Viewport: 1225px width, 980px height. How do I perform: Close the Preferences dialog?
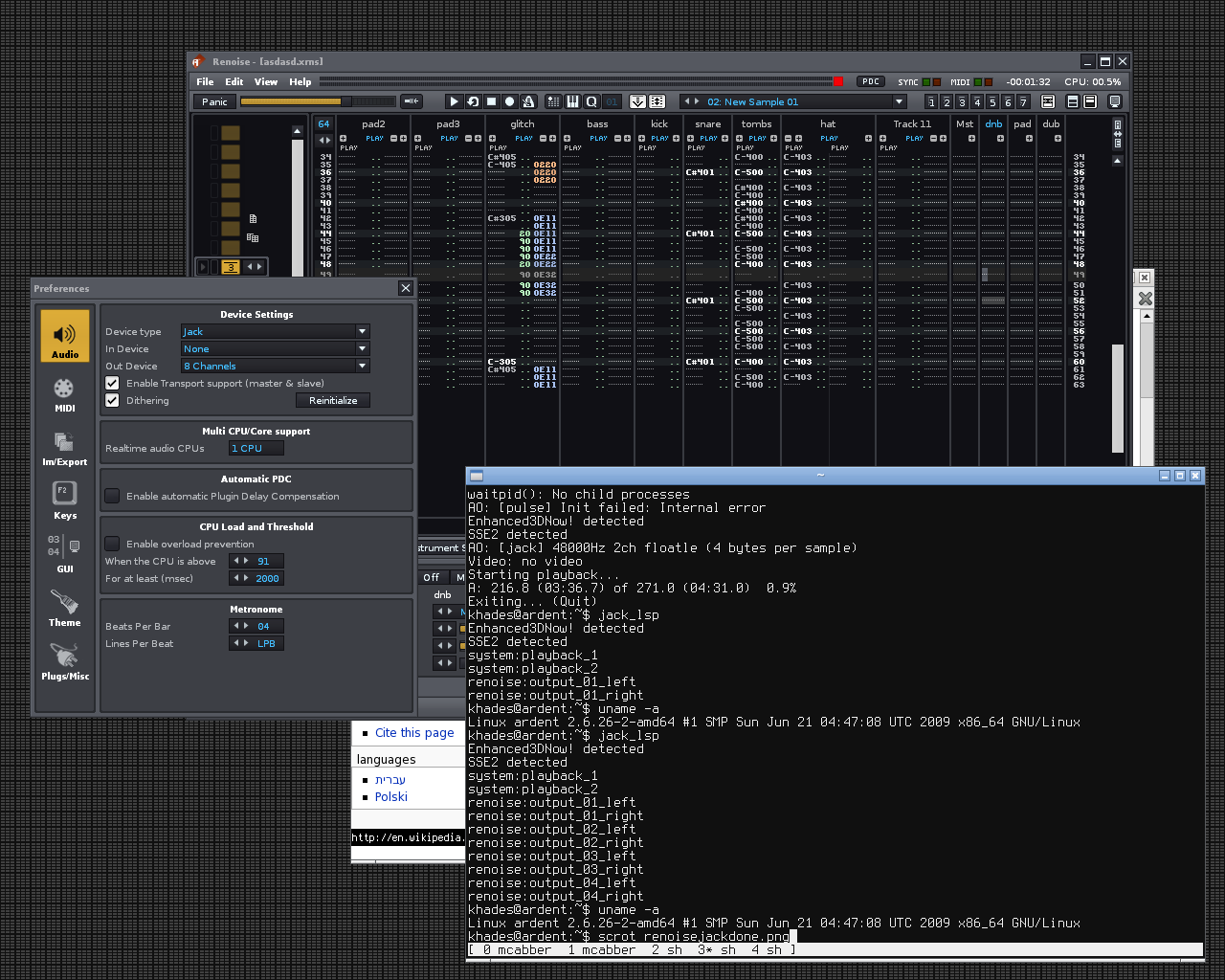tap(406, 288)
